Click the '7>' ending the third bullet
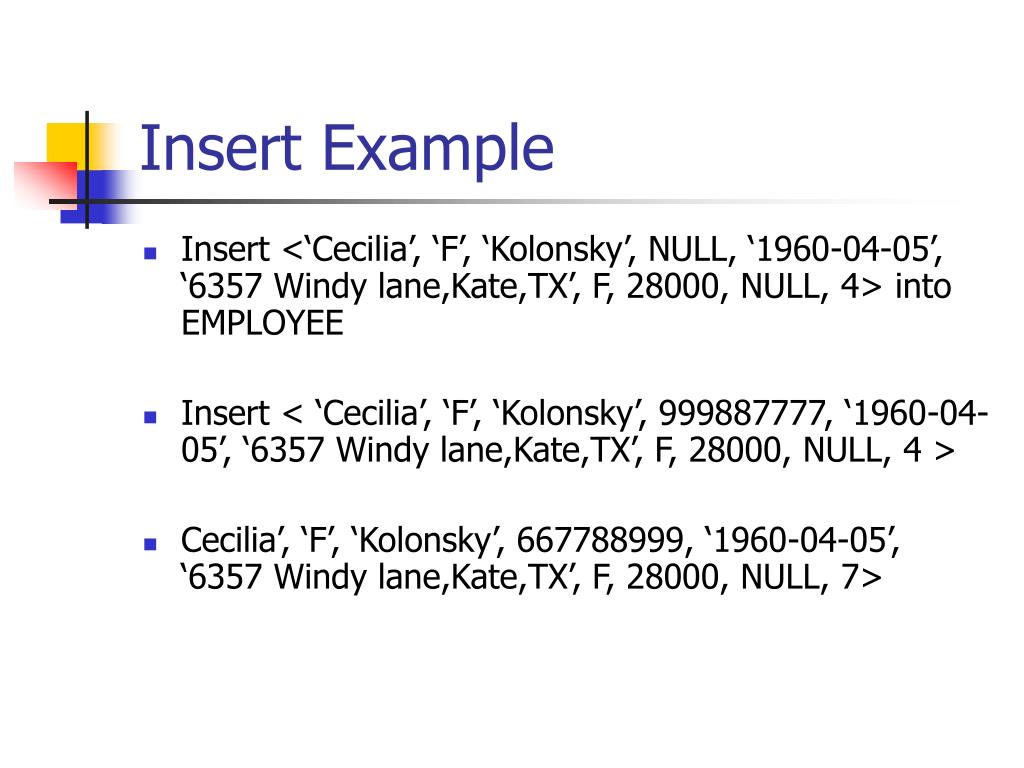Viewport: 1024px width, 768px height. coord(861,577)
